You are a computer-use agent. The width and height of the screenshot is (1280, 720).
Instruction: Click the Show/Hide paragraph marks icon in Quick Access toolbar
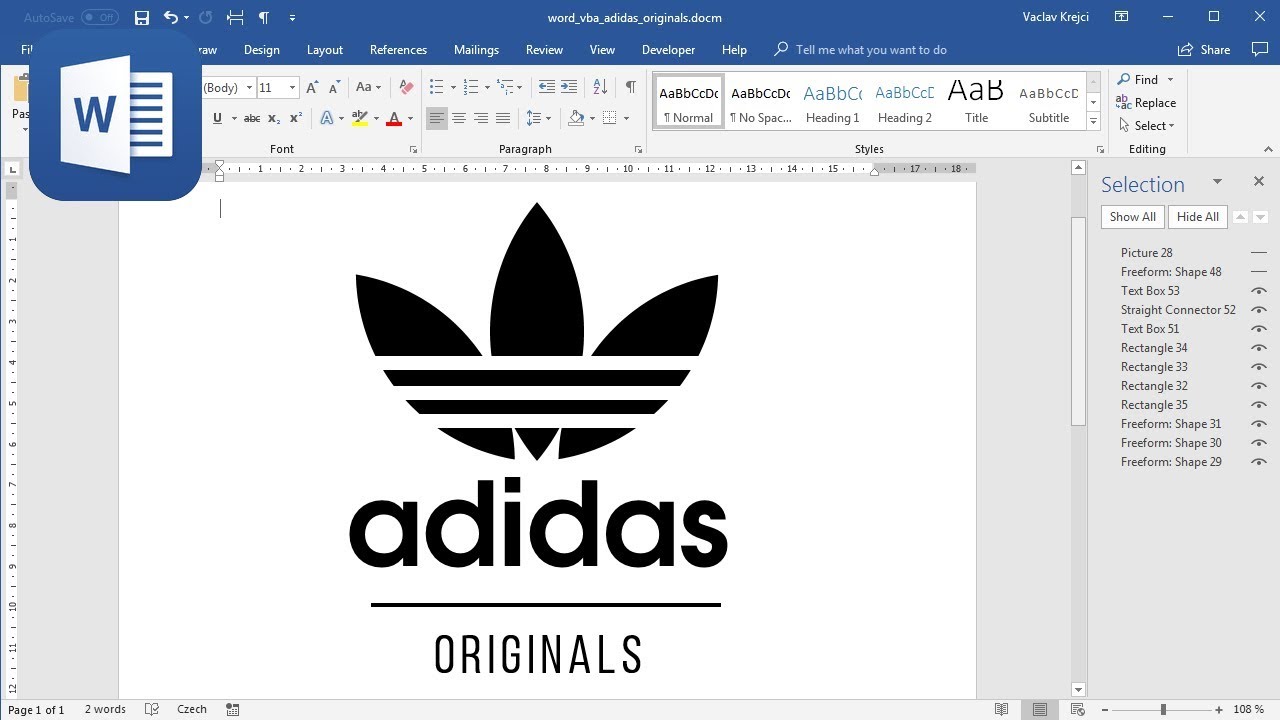tap(264, 18)
